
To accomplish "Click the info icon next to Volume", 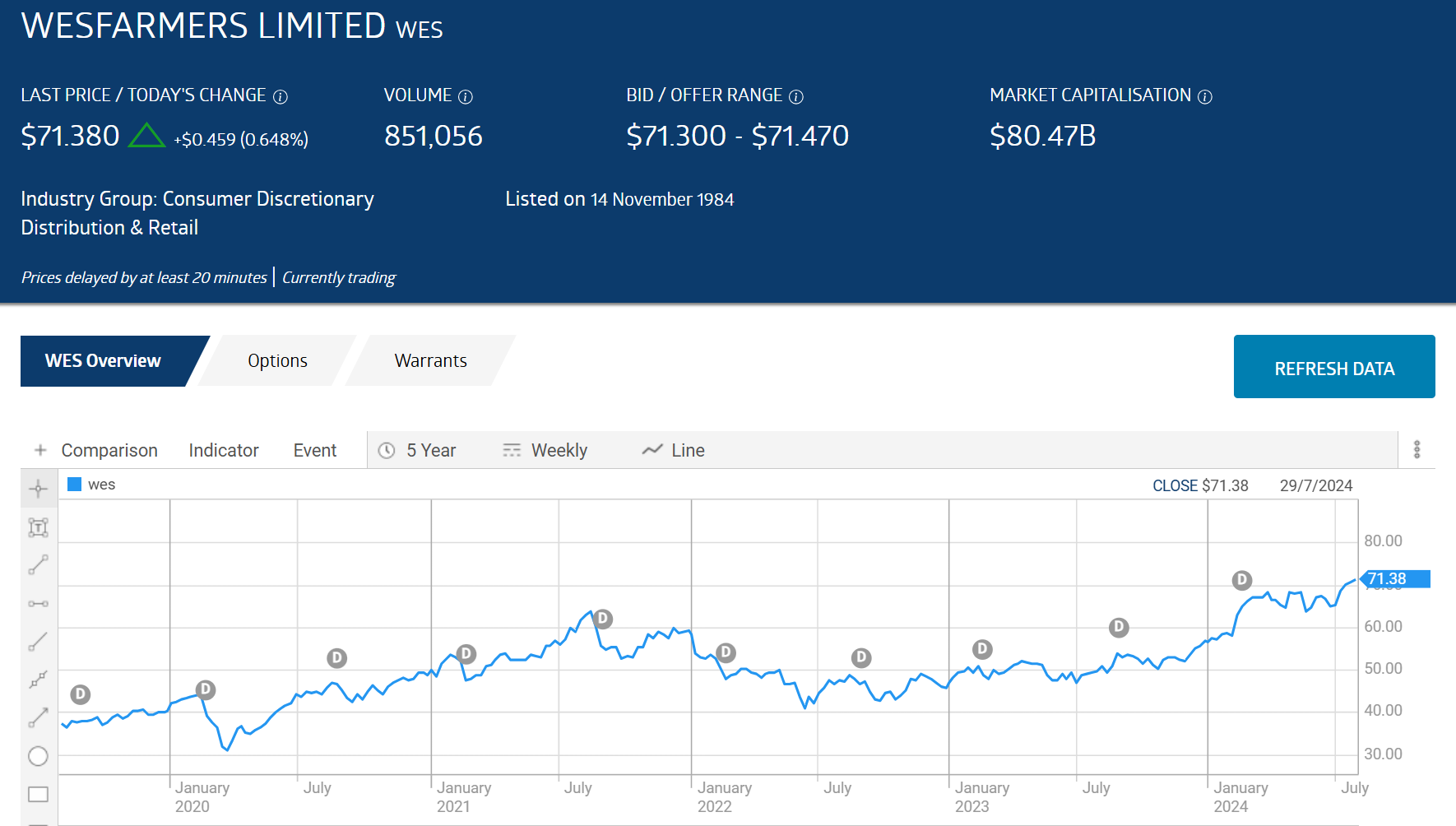I will pyautogui.click(x=466, y=97).
